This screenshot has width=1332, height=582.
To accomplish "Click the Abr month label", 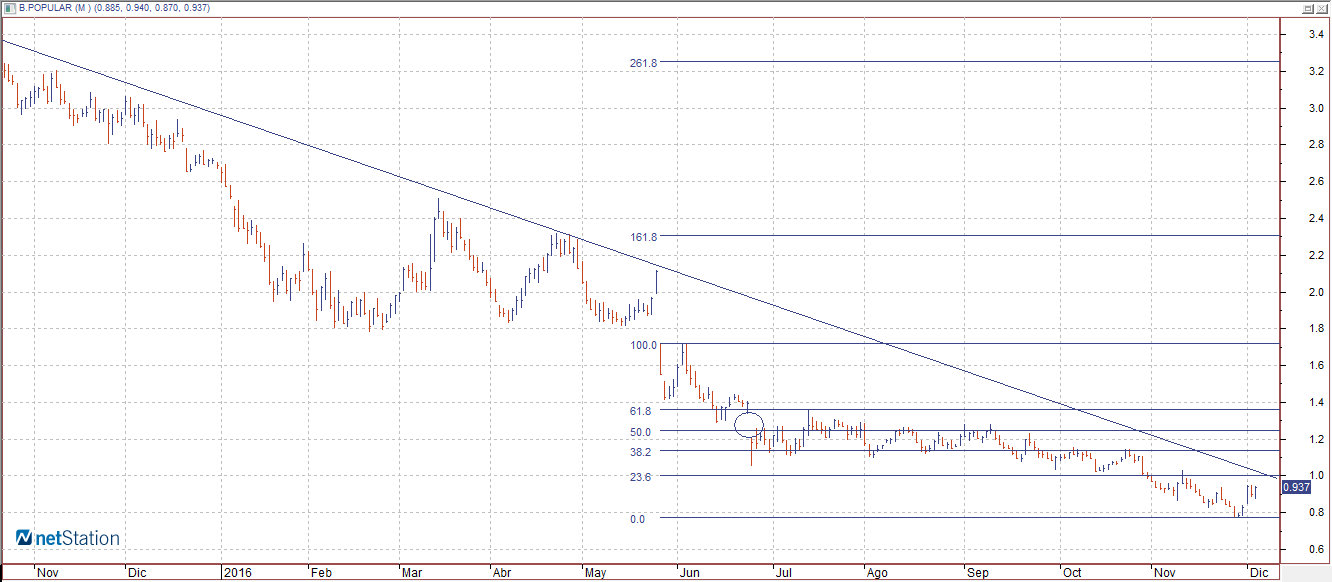I will (x=503, y=573).
